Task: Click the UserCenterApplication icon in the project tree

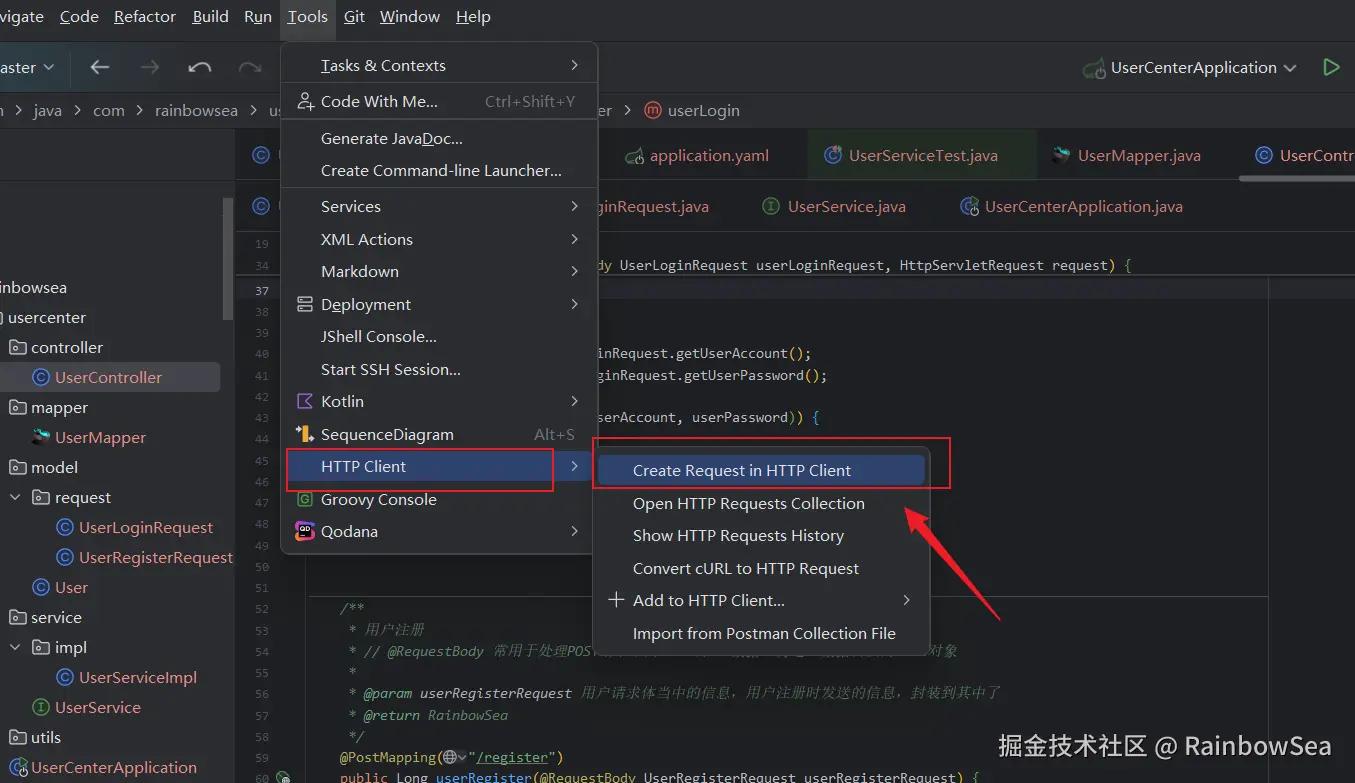Action: pos(17,767)
